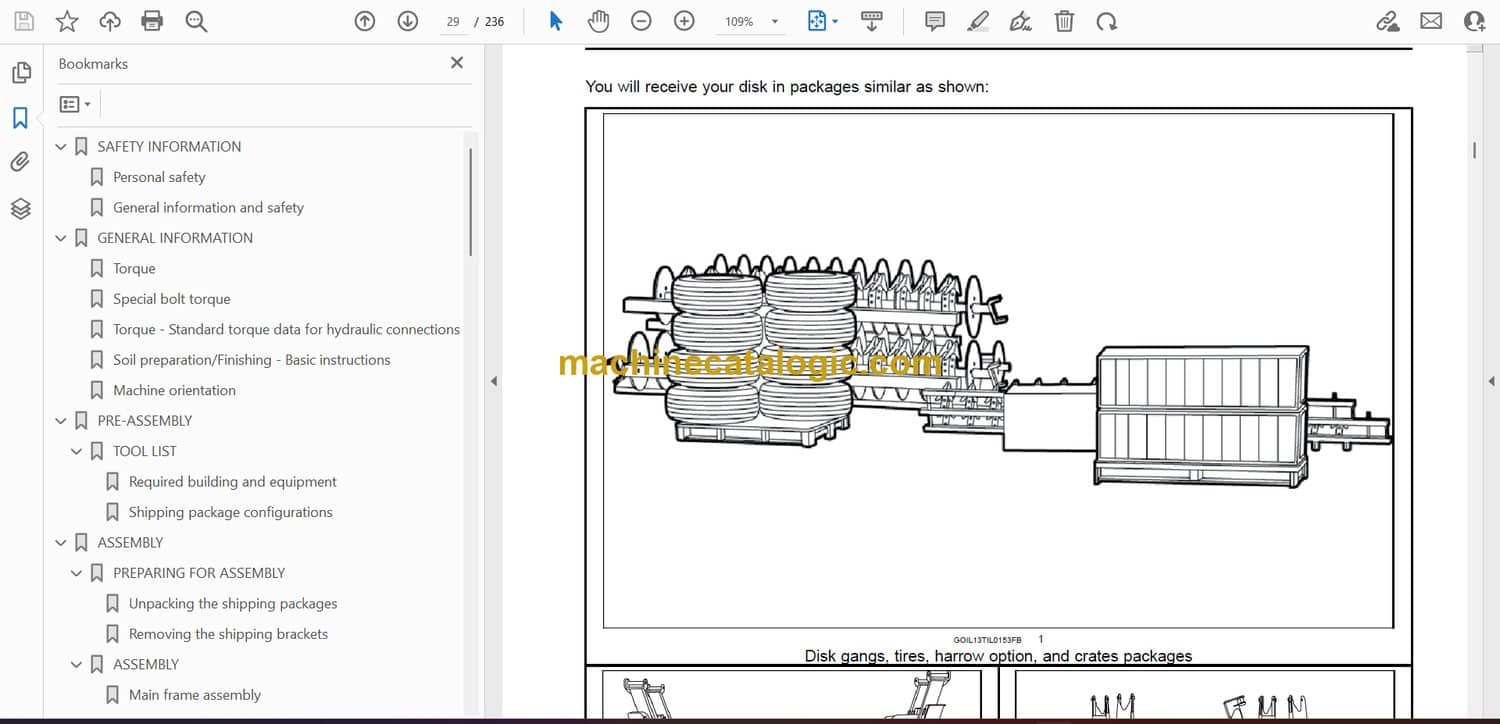
Task: Go to the previous page arrow
Action: coord(365,21)
